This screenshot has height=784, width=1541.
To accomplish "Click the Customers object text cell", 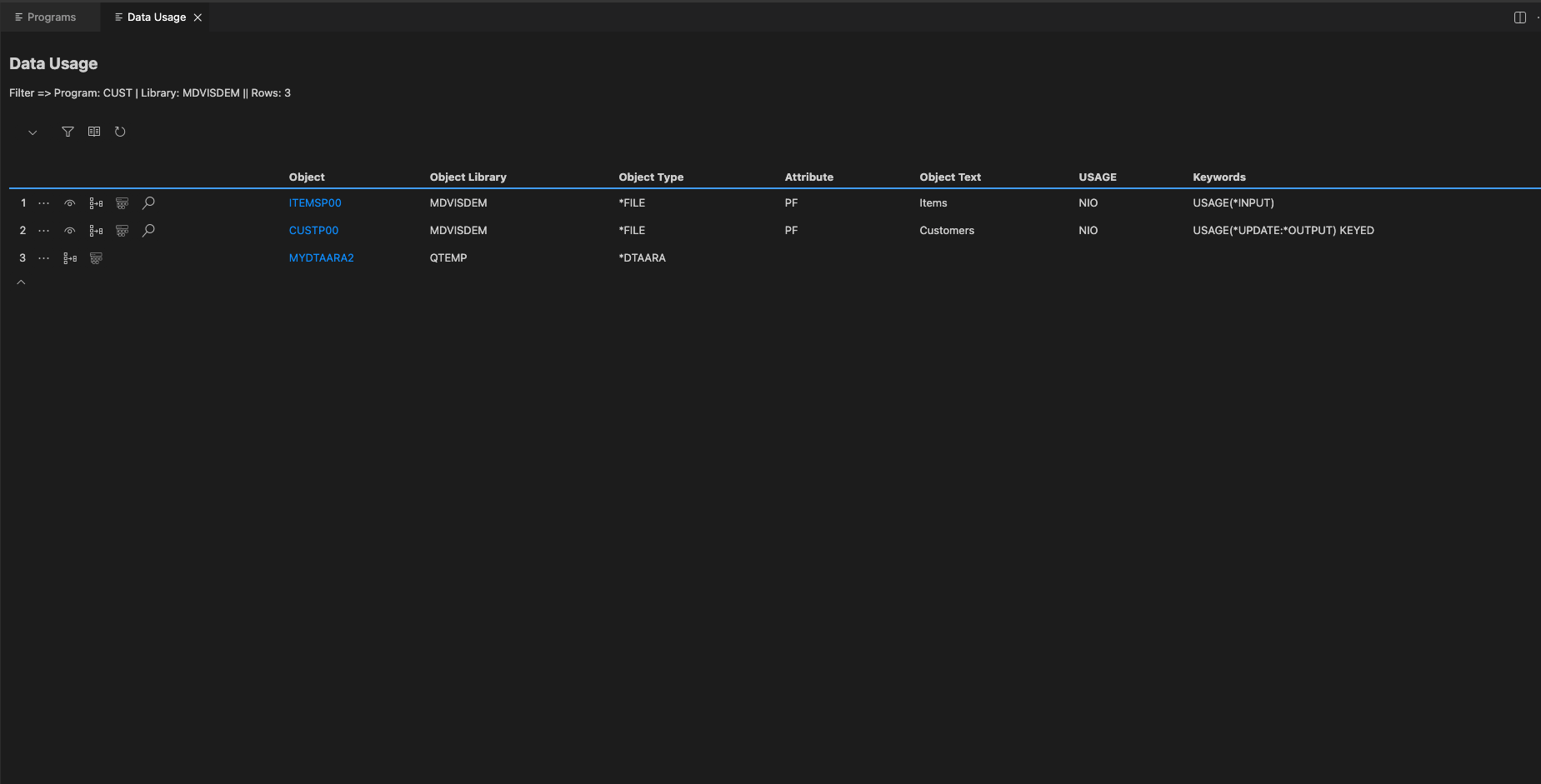I will click(947, 231).
